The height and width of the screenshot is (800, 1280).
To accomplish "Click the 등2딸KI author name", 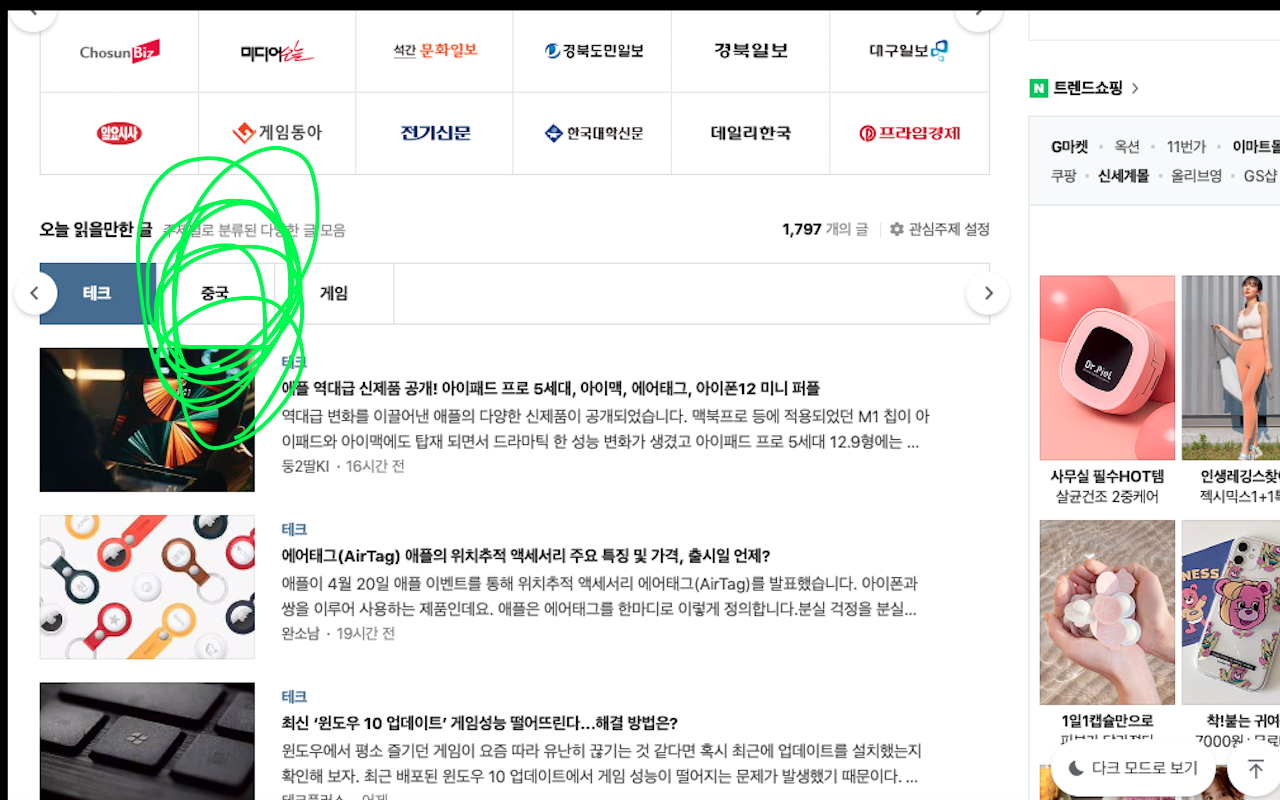I will pos(305,466).
